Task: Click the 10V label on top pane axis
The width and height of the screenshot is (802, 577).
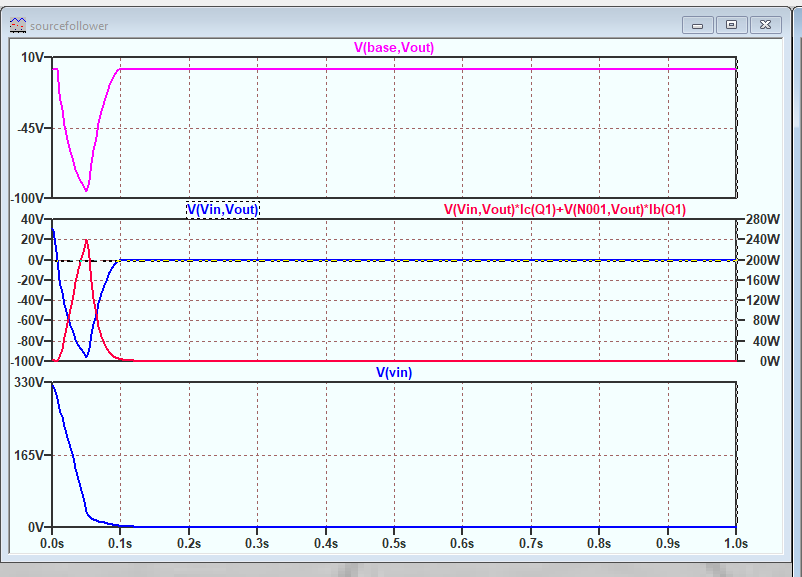Action: [x=32, y=57]
